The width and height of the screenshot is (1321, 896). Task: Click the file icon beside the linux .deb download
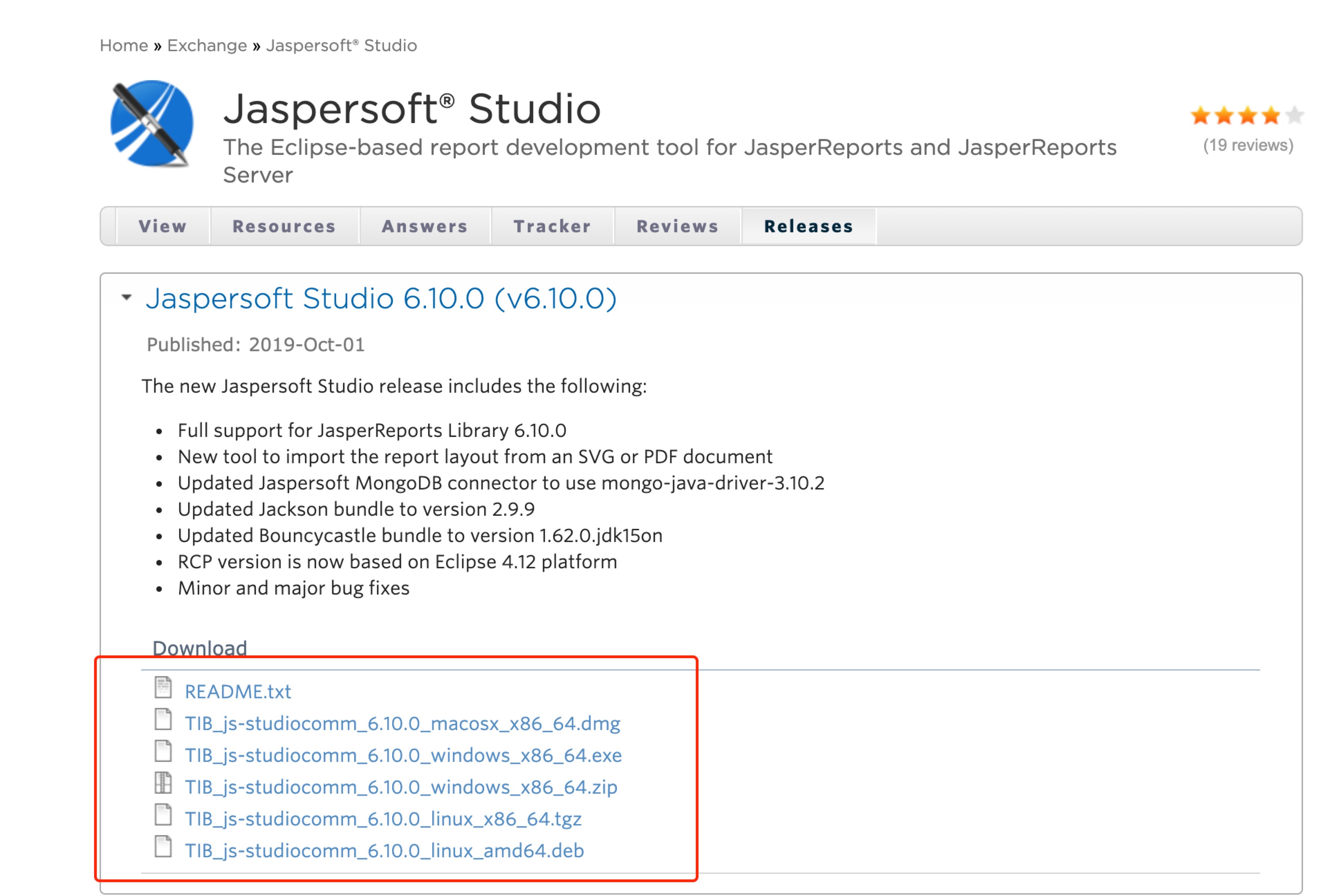pyautogui.click(x=163, y=847)
